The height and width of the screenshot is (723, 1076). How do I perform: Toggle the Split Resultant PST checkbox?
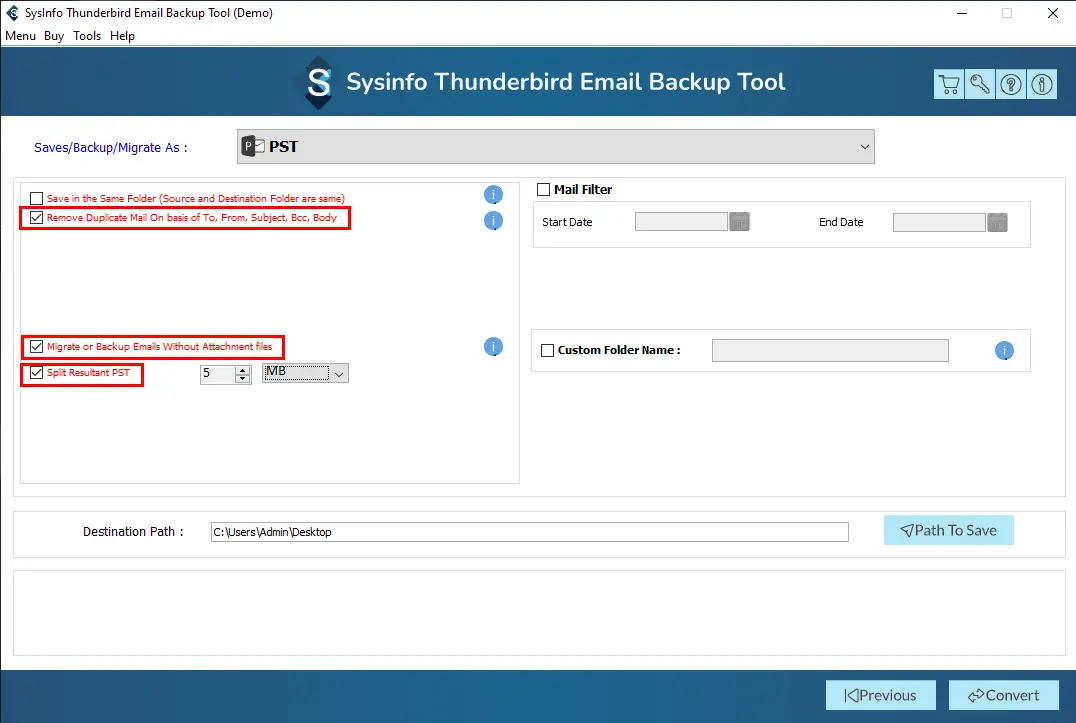[36, 372]
